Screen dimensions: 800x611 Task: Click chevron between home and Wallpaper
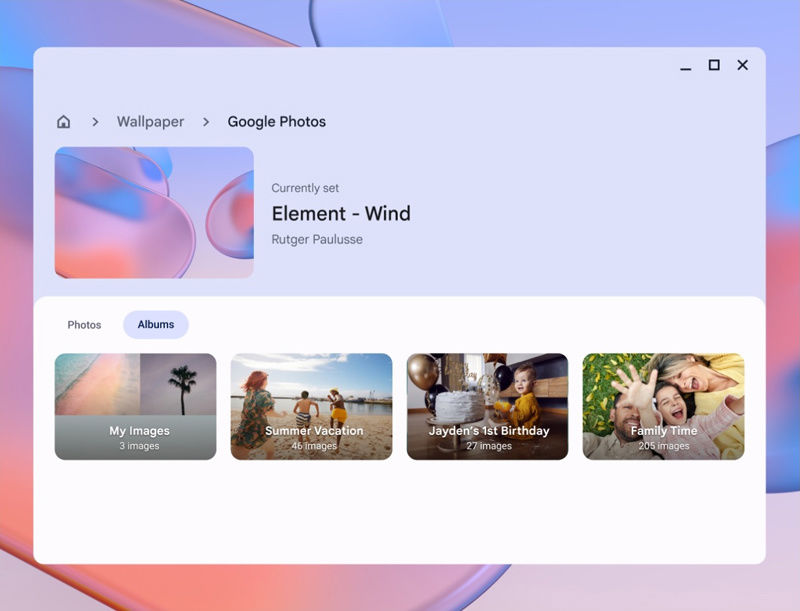pyautogui.click(x=95, y=121)
